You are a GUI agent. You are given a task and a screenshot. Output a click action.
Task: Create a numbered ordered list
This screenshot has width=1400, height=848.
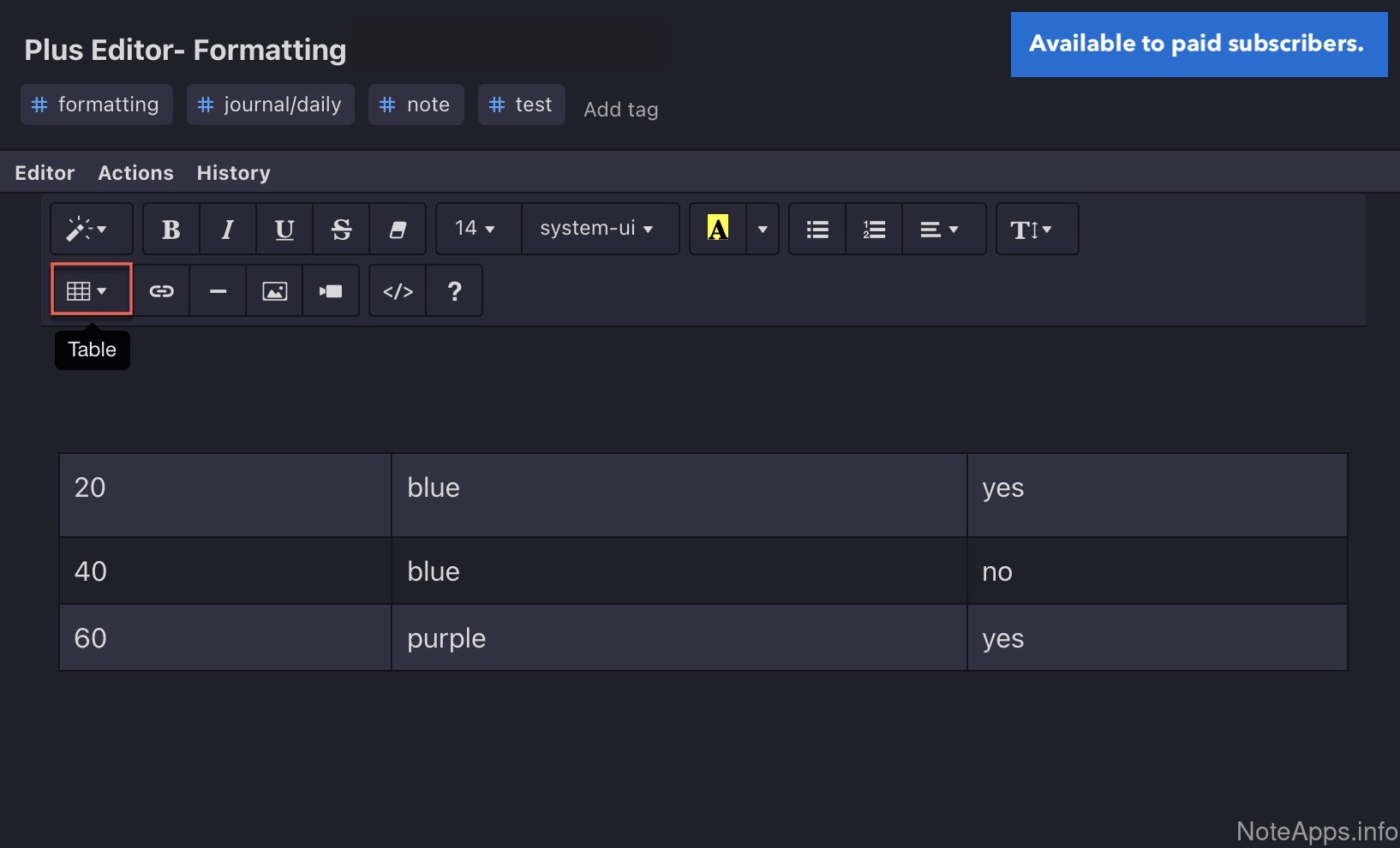874,230
